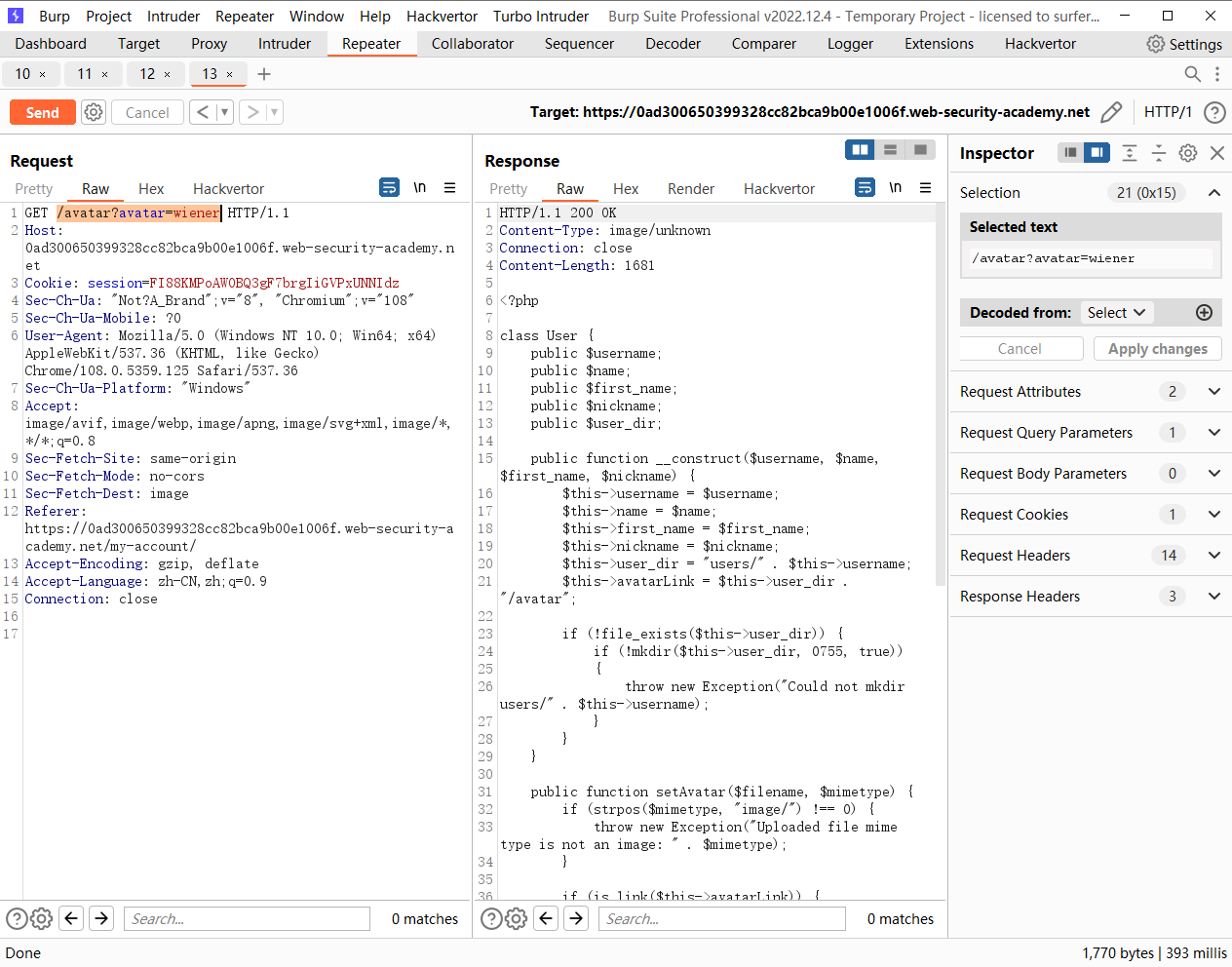The height and width of the screenshot is (967, 1232).
Task: Add decoding with plus circle icon
Action: (x=1205, y=313)
